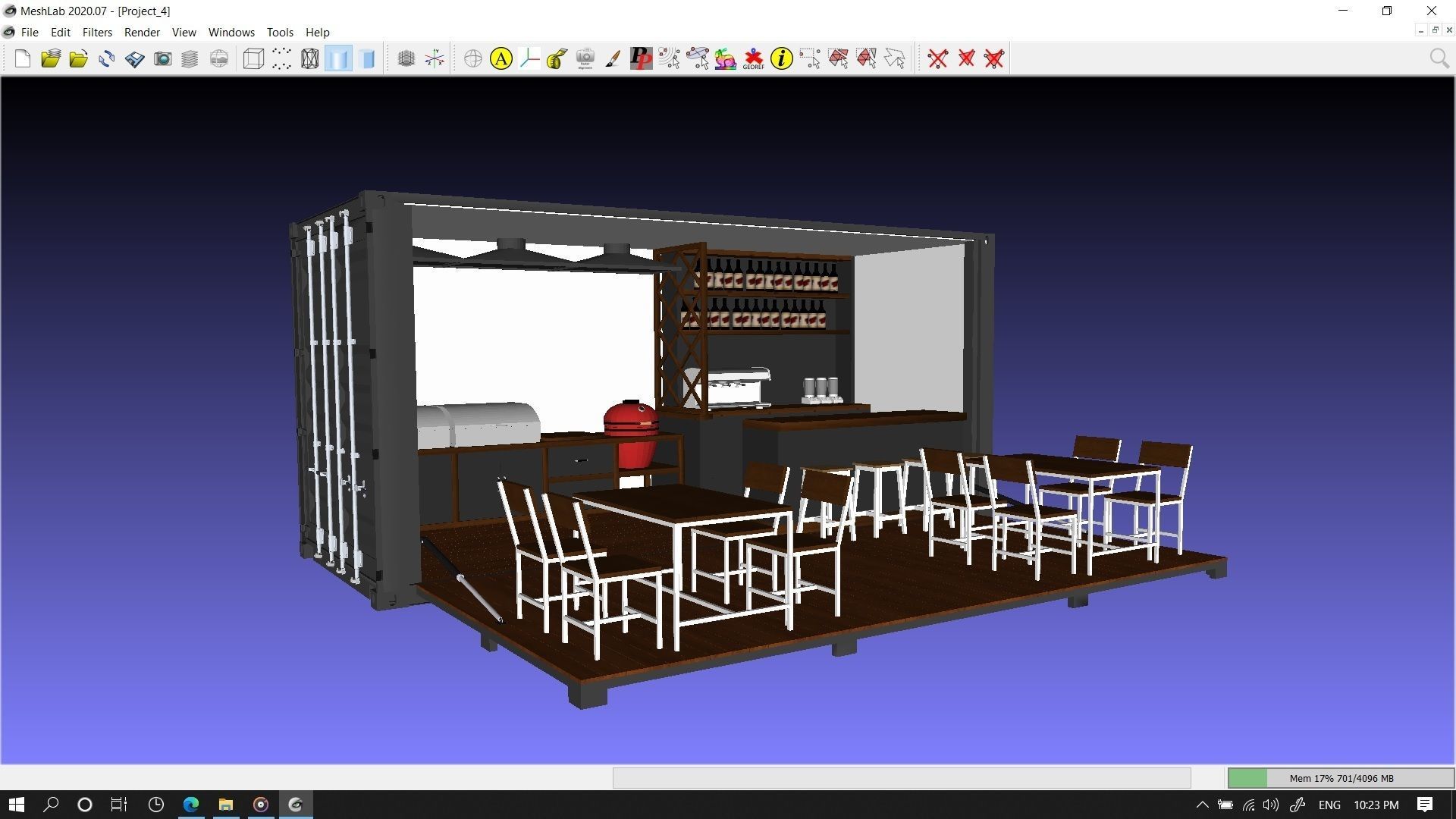1456x819 pixels.
Task: Click the trackball globe icon
Action: [472, 58]
